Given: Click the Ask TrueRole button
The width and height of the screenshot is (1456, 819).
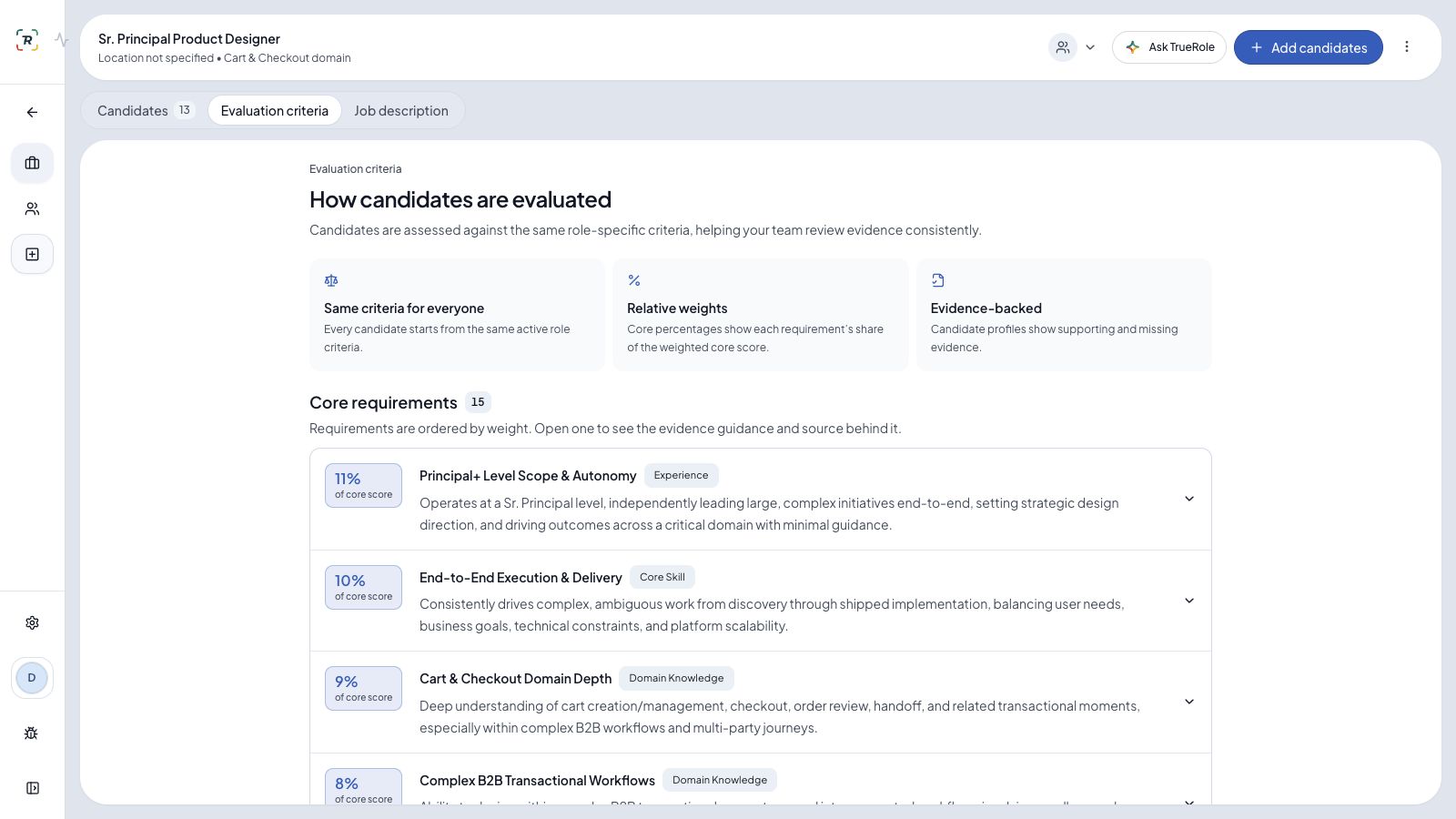Looking at the screenshot, I should click(x=1169, y=47).
